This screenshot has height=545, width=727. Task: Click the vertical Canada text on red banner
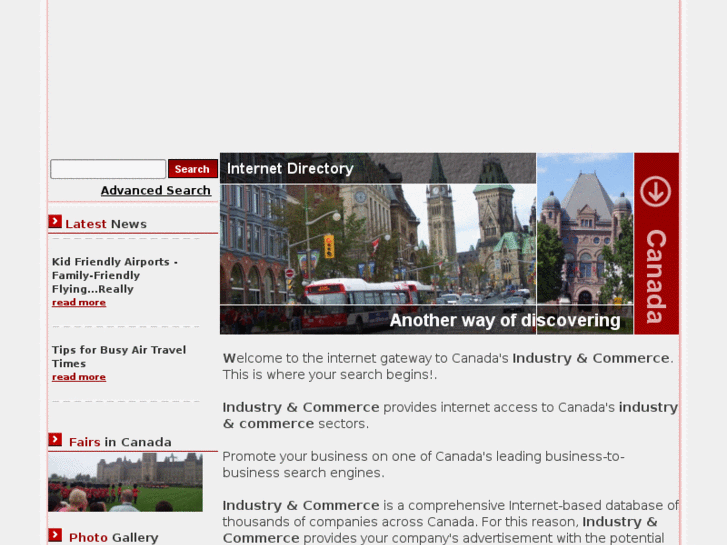(656, 276)
